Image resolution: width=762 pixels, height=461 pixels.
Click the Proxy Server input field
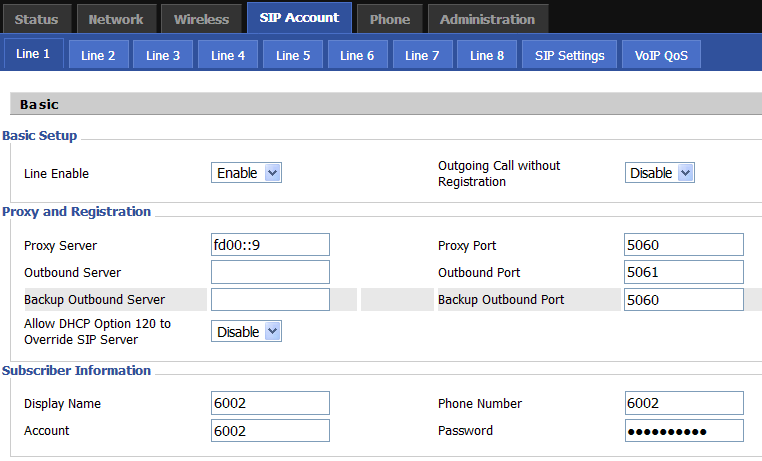click(x=270, y=245)
